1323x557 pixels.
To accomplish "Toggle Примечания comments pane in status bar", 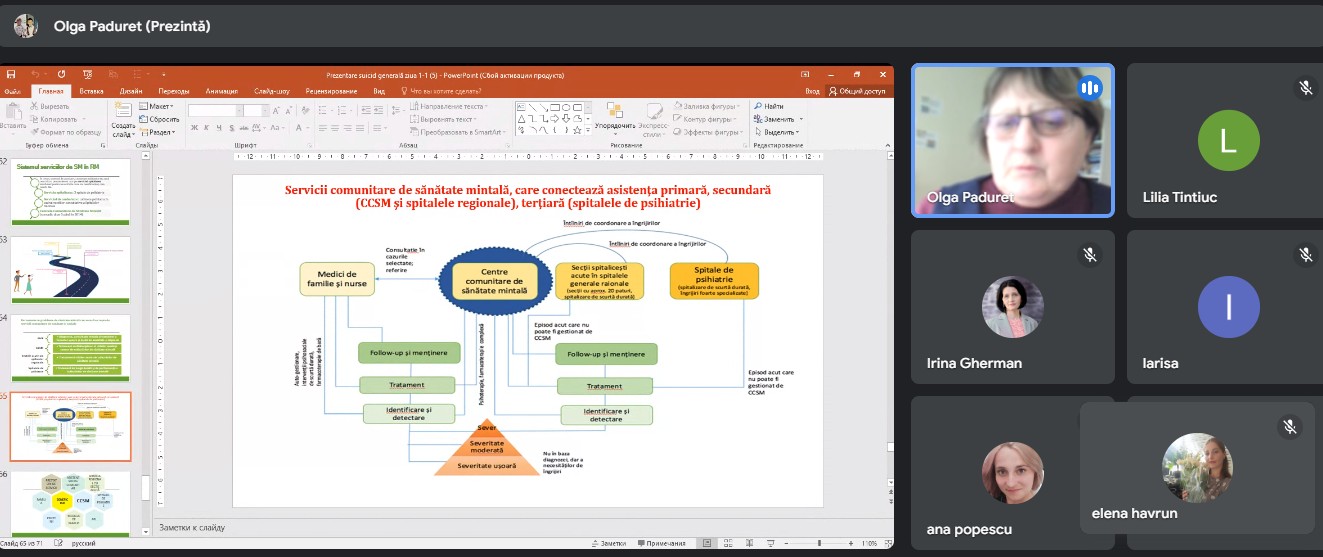I will 660,543.
